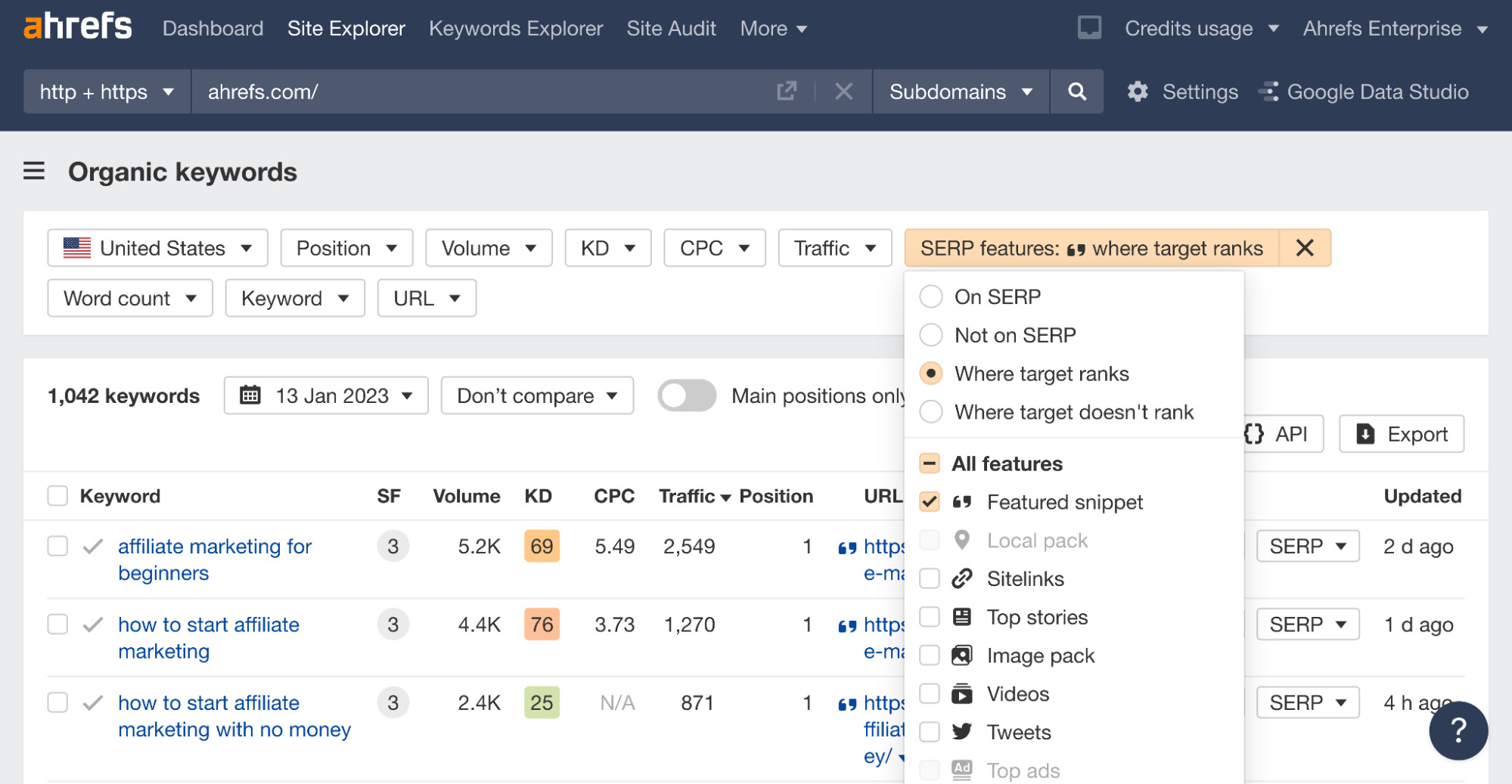The height and width of the screenshot is (784, 1512).
Task: Click the calendar icon next to 13 Jan 2023
Action: point(250,395)
